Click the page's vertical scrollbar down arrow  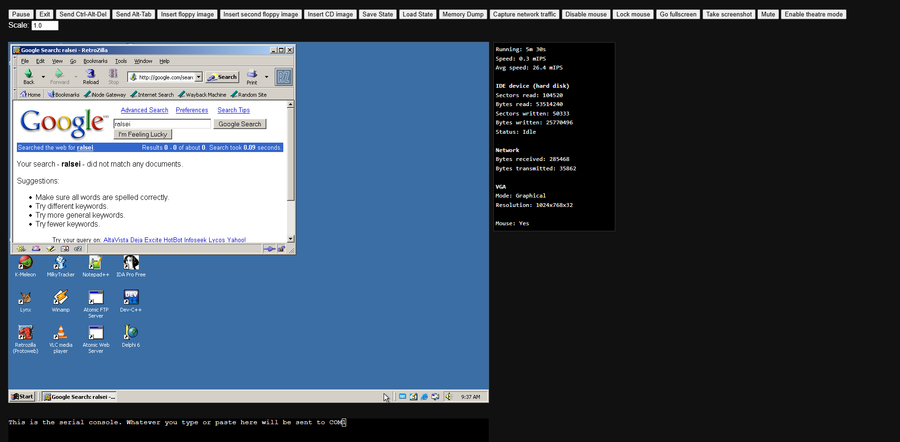290,238
